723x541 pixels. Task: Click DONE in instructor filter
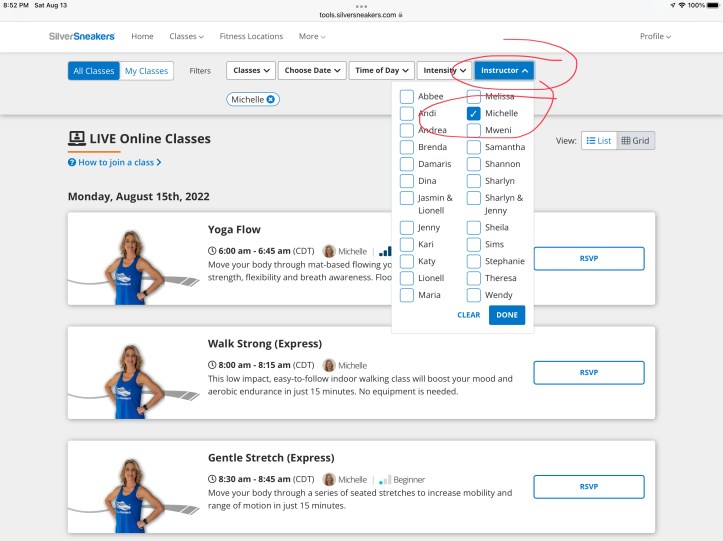(x=507, y=315)
